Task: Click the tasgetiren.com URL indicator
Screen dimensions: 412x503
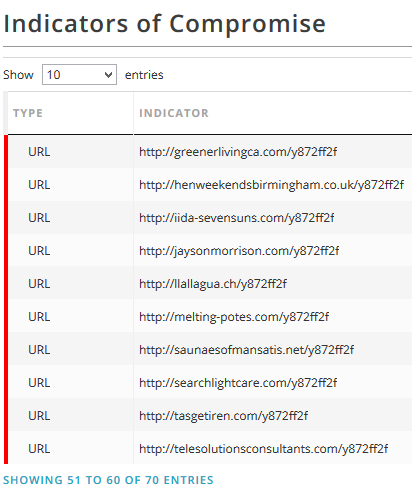Action: coord(223,416)
